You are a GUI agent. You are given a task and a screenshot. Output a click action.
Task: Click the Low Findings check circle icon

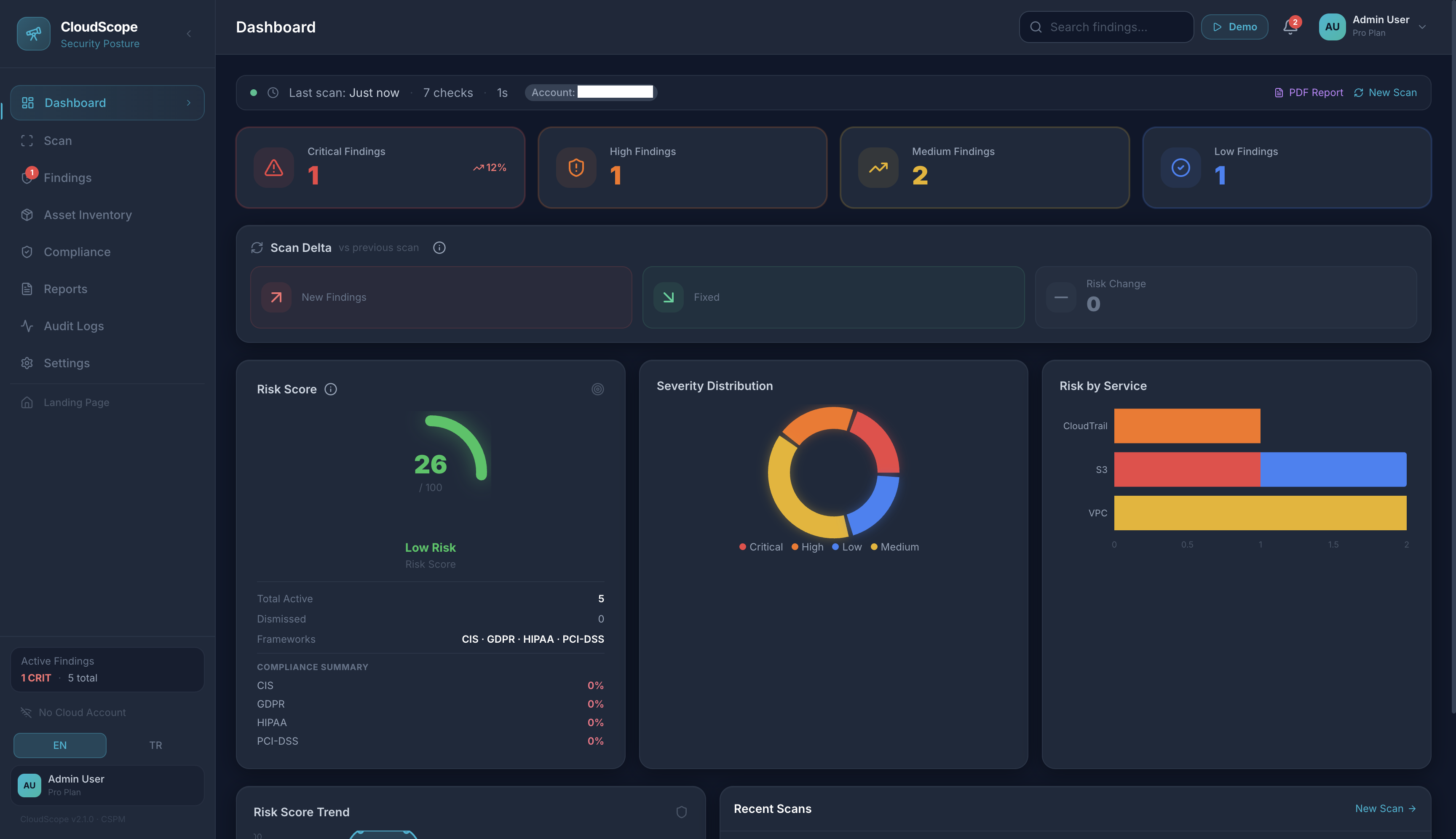pos(1180,168)
